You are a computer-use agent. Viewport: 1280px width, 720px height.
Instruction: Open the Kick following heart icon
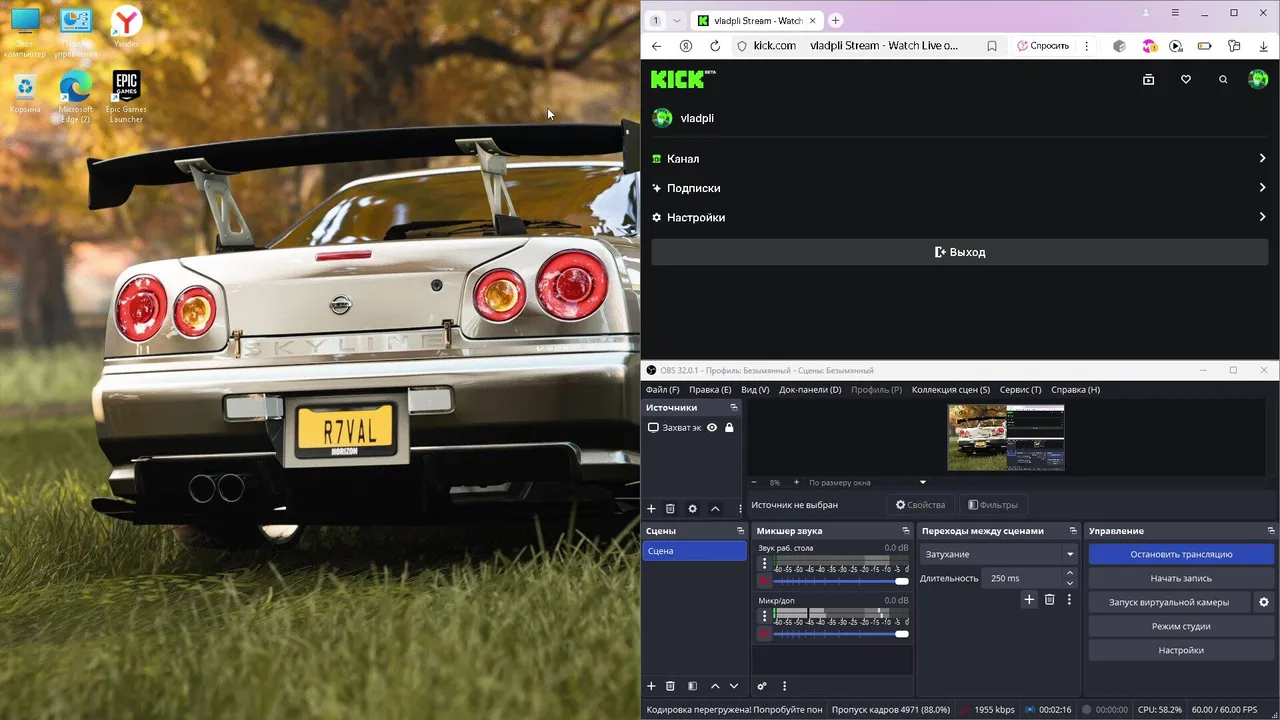point(1186,79)
